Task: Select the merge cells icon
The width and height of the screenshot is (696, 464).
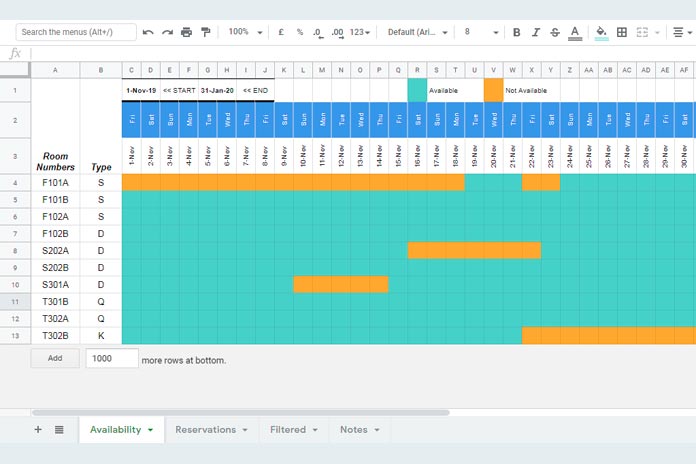Action: click(x=642, y=32)
